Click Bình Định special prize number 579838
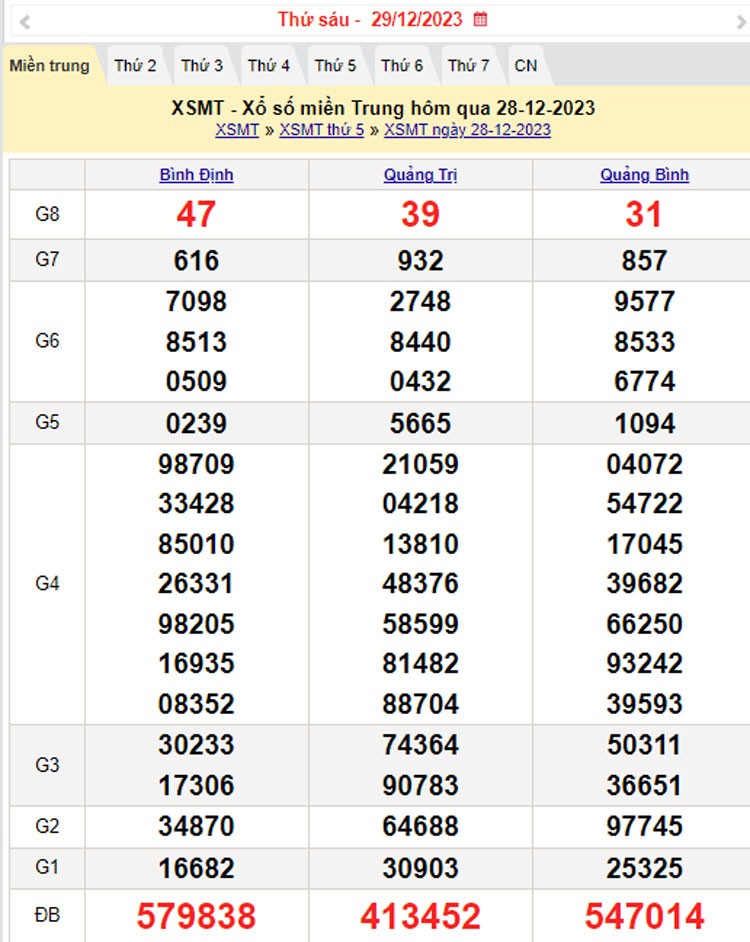The image size is (750, 942). tap(196, 915)
